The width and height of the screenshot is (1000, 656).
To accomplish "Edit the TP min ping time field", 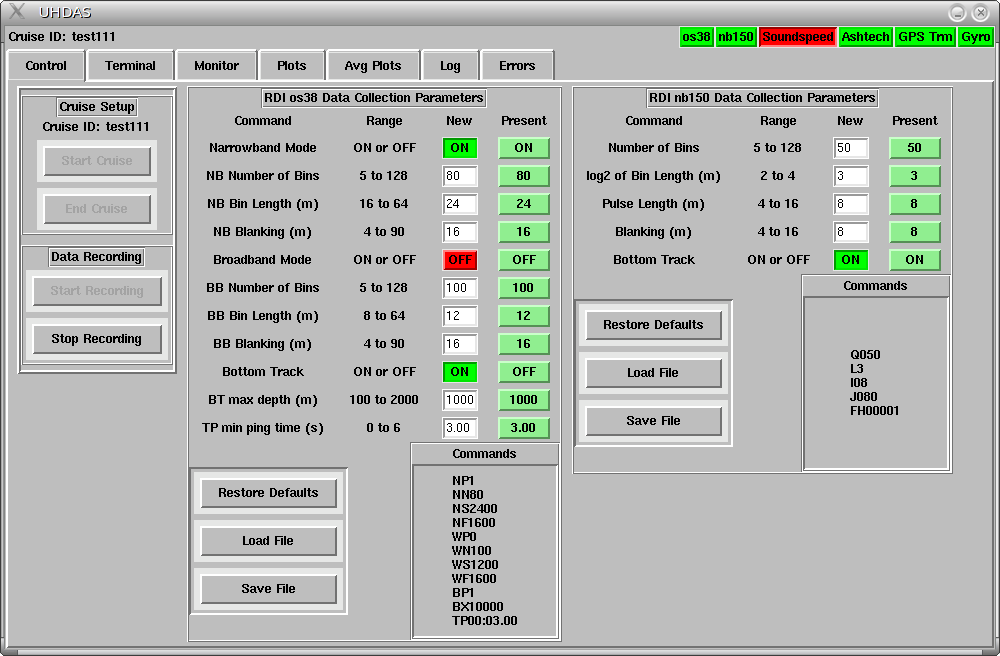I will coord(460,428).
